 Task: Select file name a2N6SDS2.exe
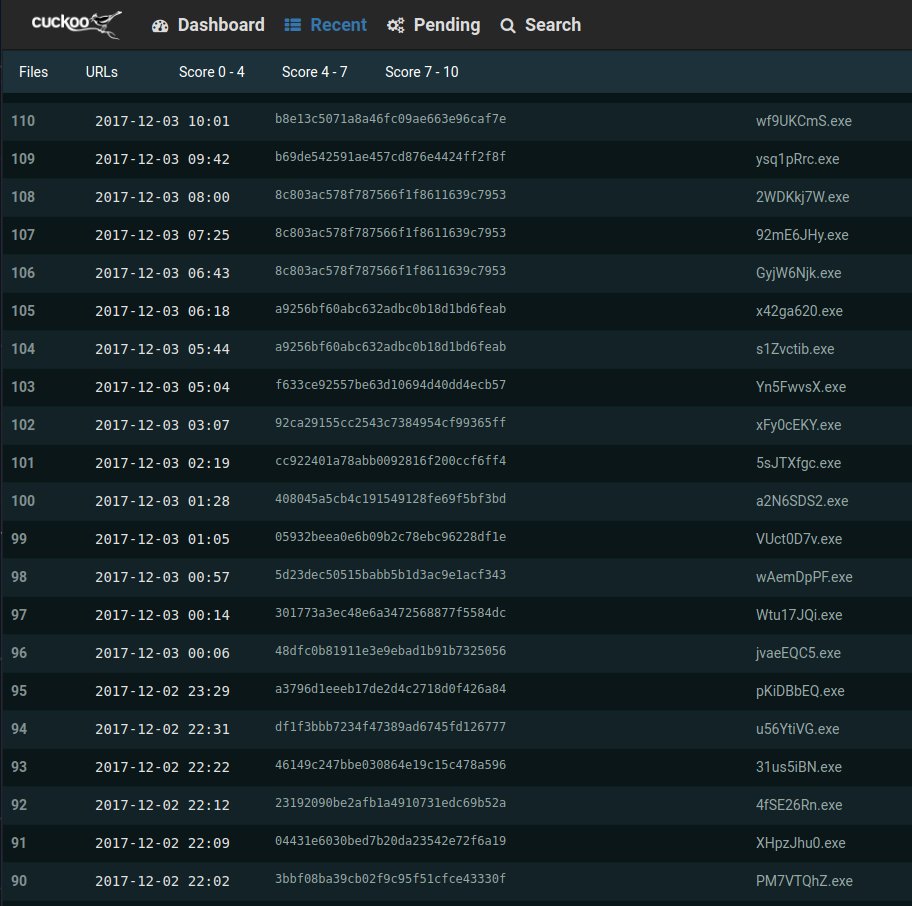pos(802,501)
